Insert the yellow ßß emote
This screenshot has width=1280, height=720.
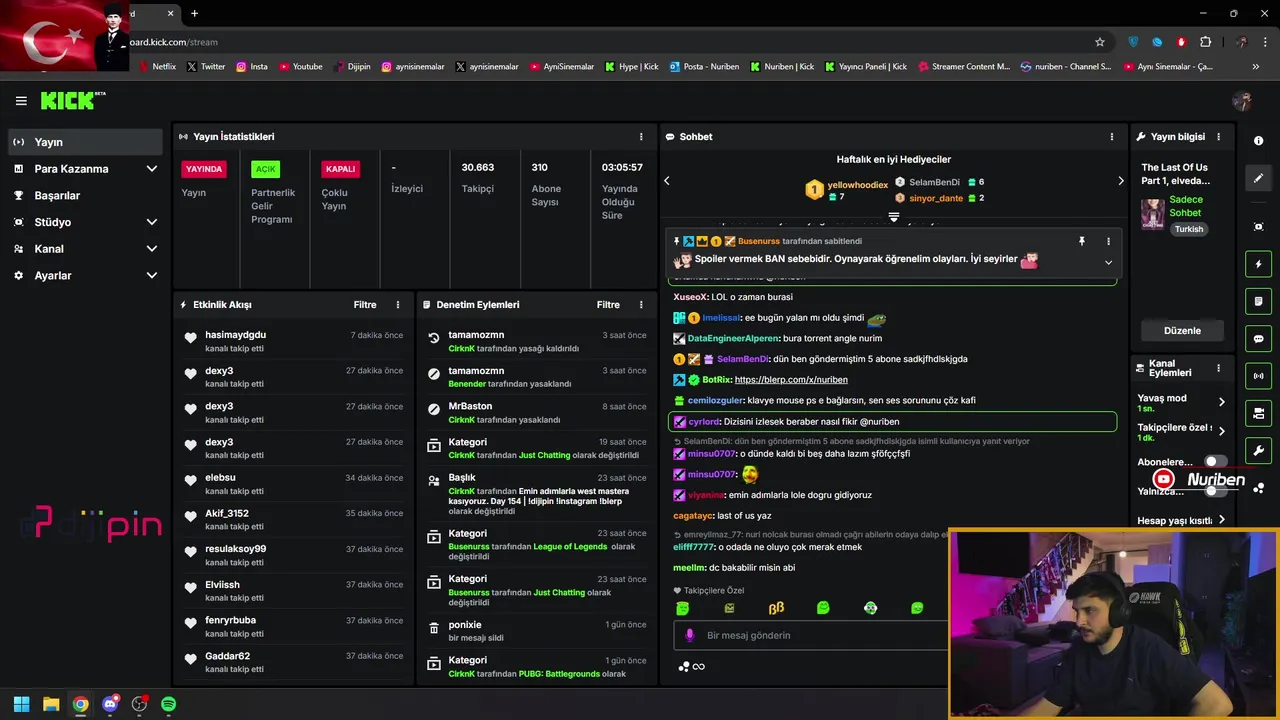[776, 608]
